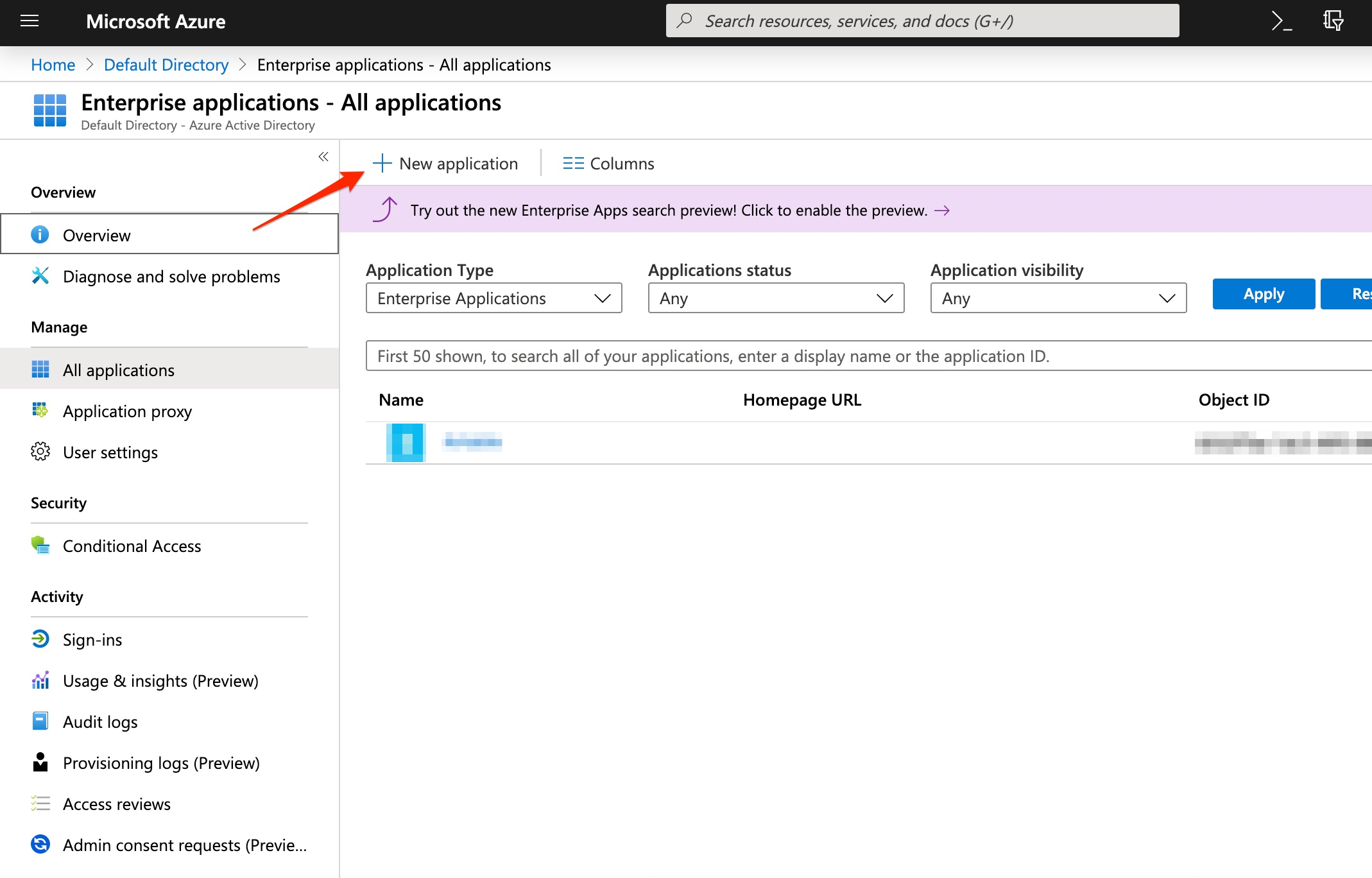Screen dimensions: 1372x878
Task: Click the Reset button beside Apply
Action: pos(1346,294)
